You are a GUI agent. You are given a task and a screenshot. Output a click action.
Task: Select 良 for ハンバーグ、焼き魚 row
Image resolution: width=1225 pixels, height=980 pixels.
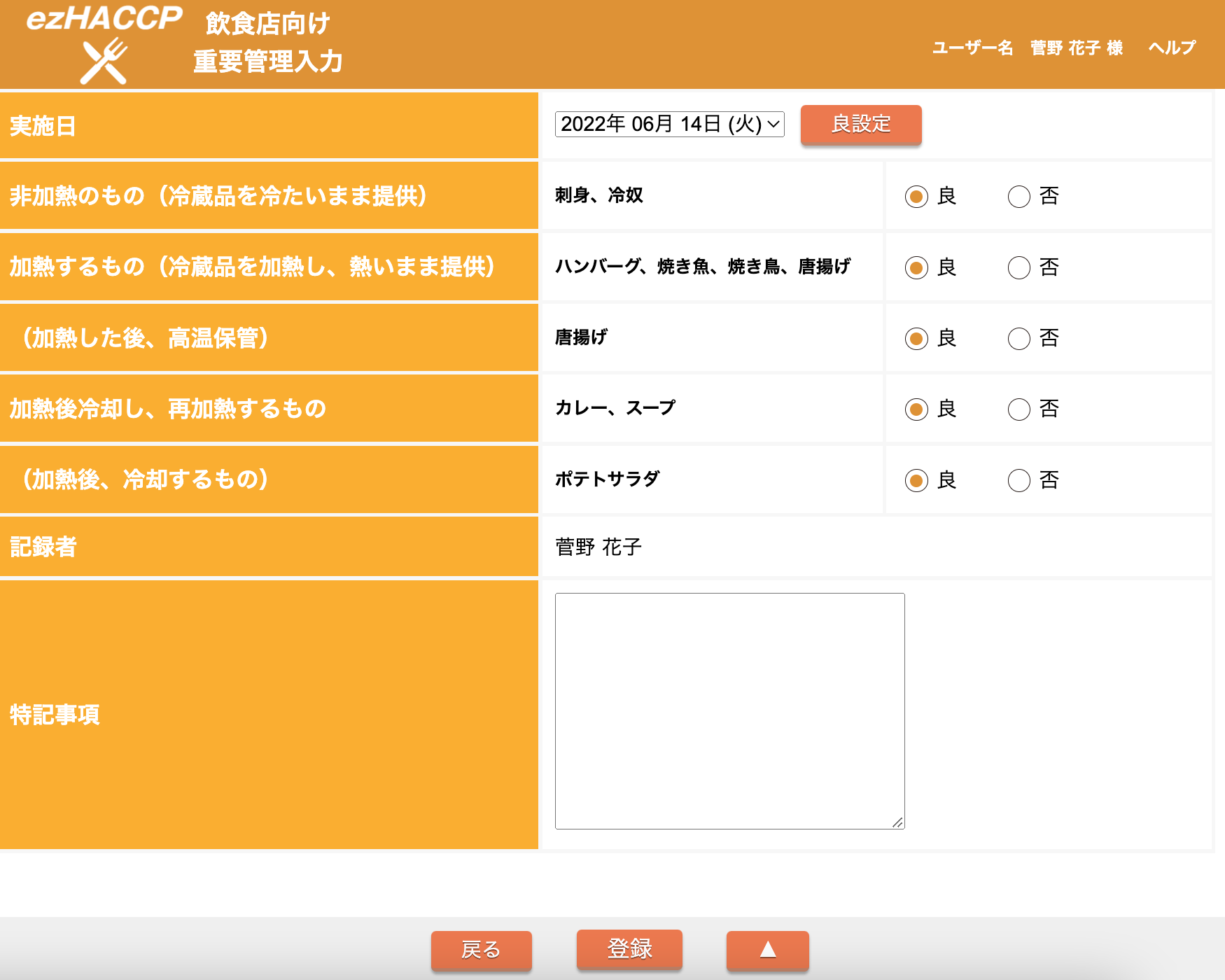pos(916,267)
